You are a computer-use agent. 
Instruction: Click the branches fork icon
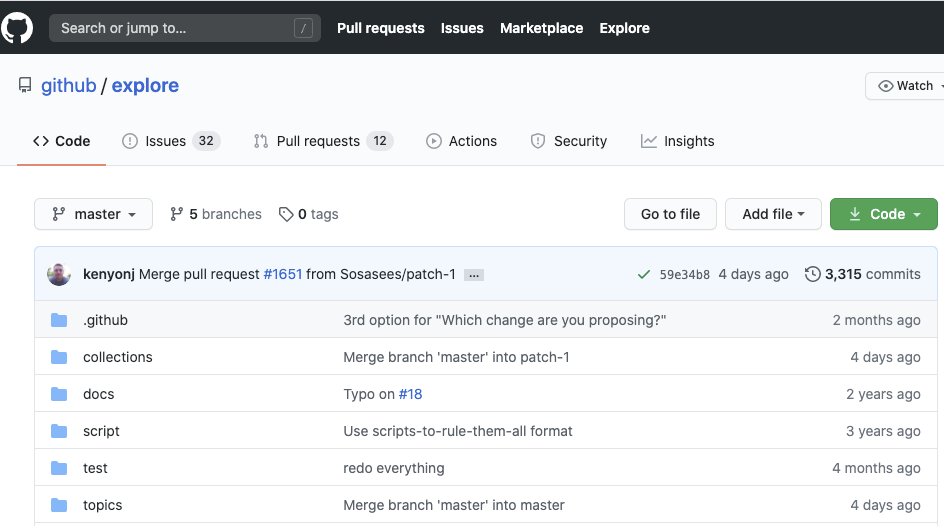tap(177, 214)
